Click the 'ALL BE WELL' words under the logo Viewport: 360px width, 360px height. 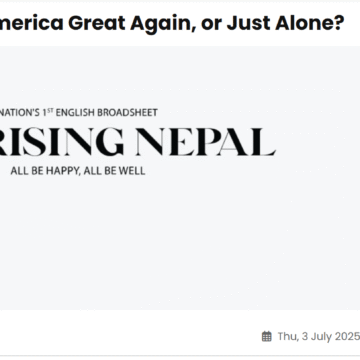pos(114,171)
